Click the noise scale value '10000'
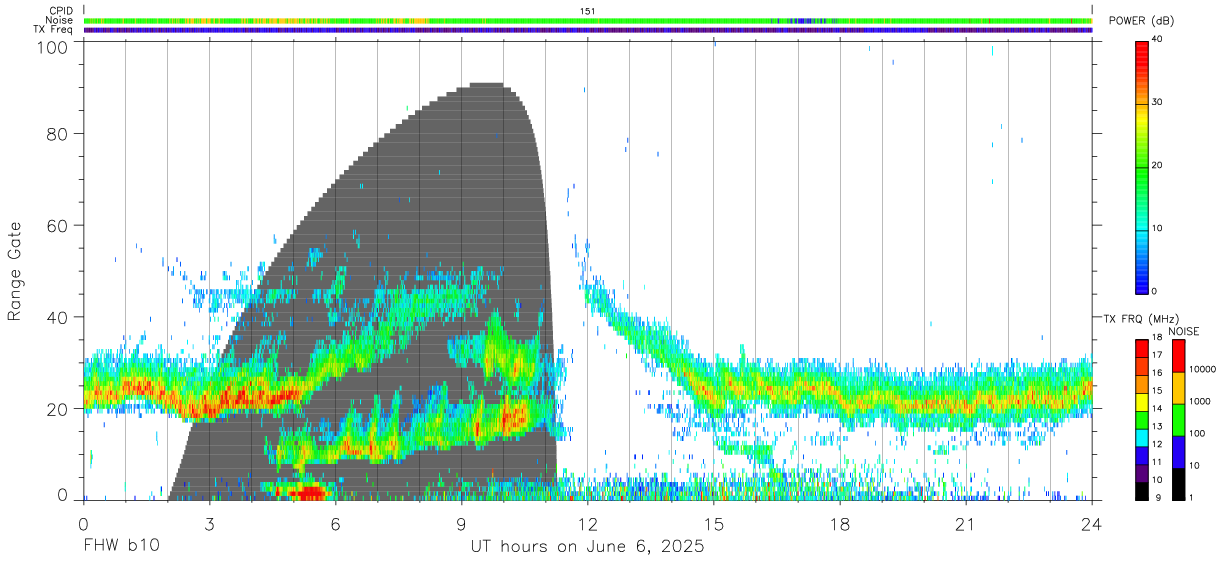 point(1203,370)
